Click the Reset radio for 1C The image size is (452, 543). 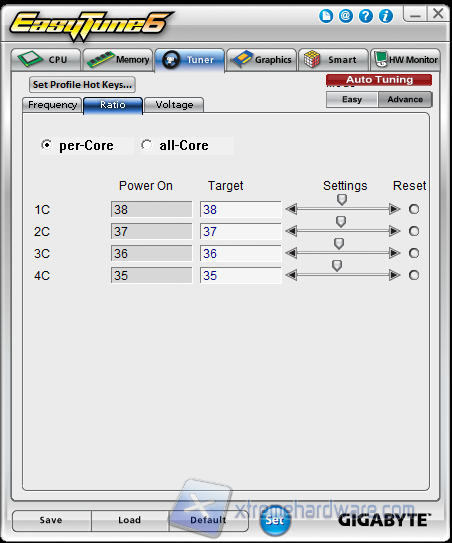(414, 209)
